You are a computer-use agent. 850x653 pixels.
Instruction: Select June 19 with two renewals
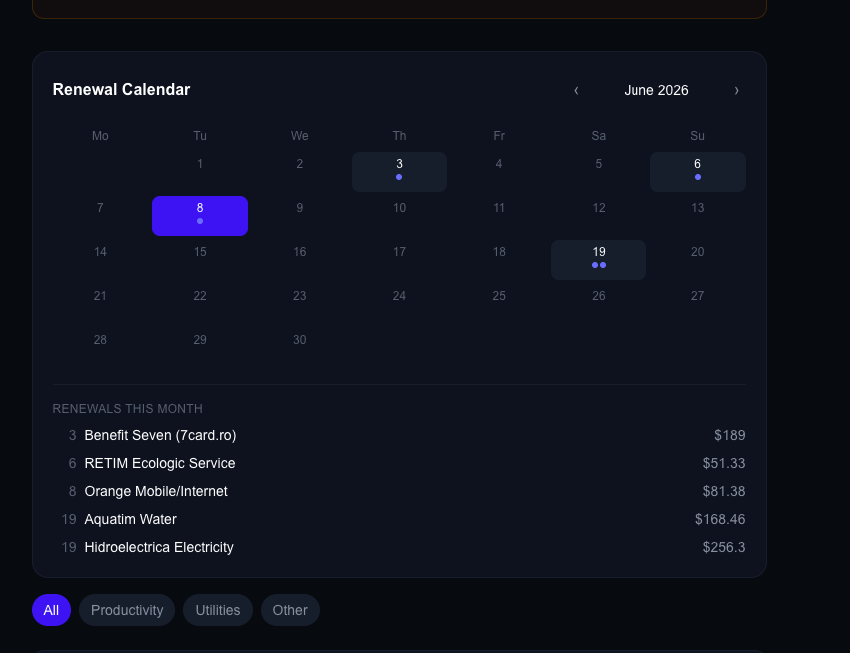point(598,260)
